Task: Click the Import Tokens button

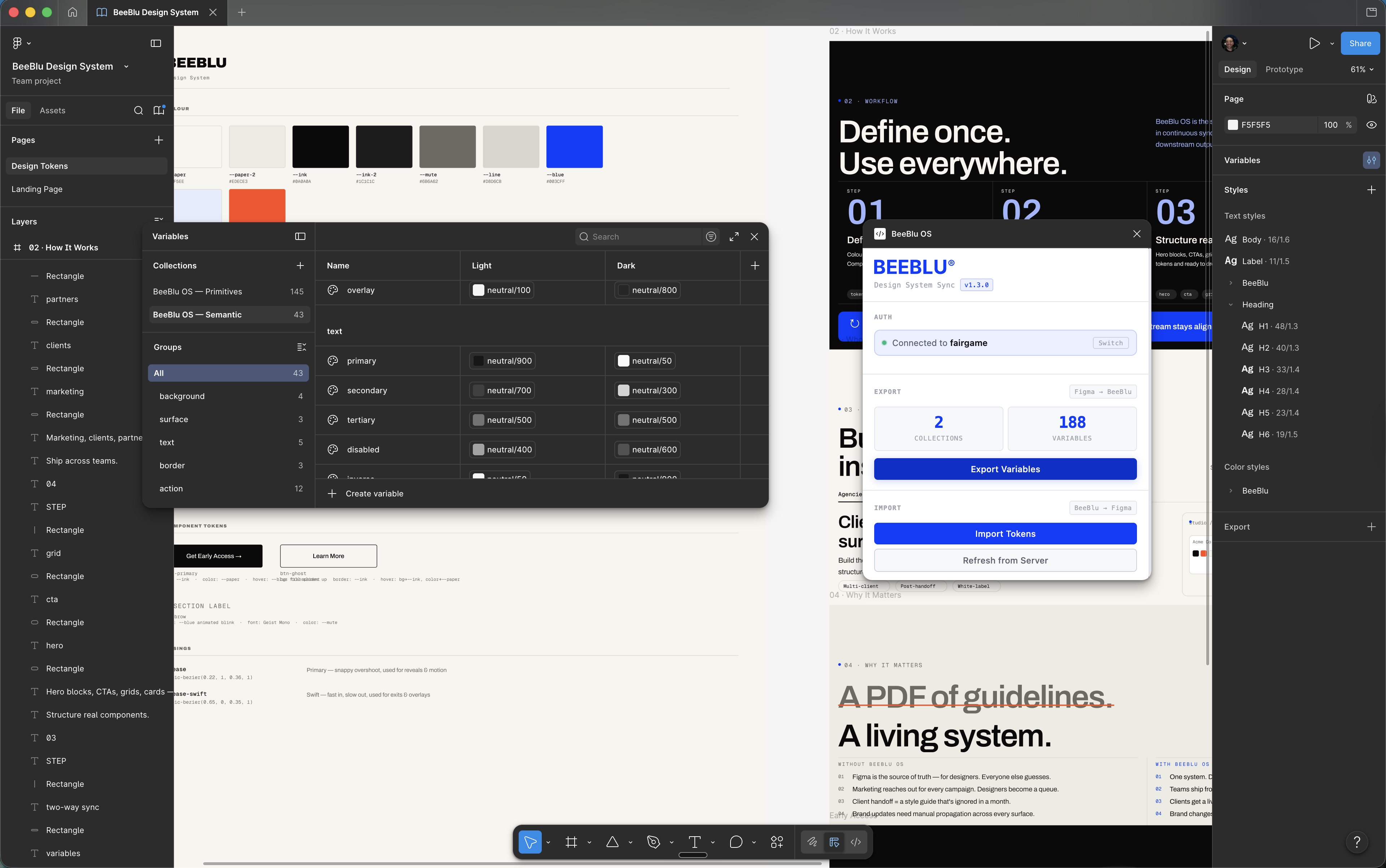Action: pos(1004,534)
